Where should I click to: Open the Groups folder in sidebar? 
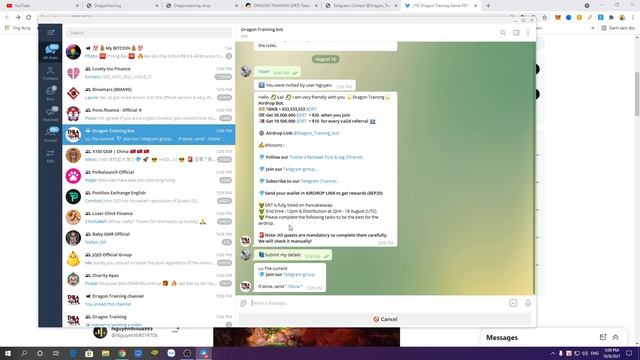(50, 135)
